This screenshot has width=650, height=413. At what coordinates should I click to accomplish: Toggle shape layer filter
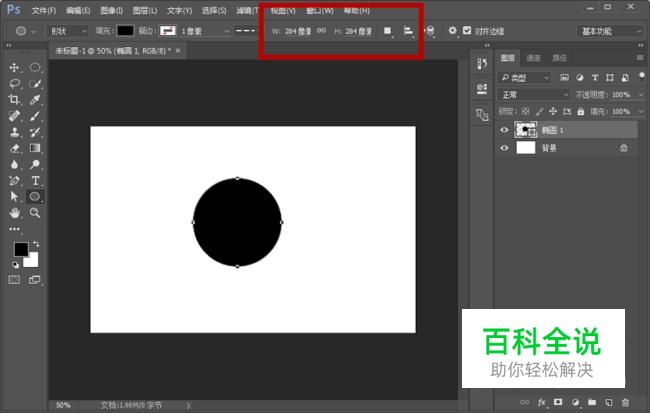click(x=610, y=78)
